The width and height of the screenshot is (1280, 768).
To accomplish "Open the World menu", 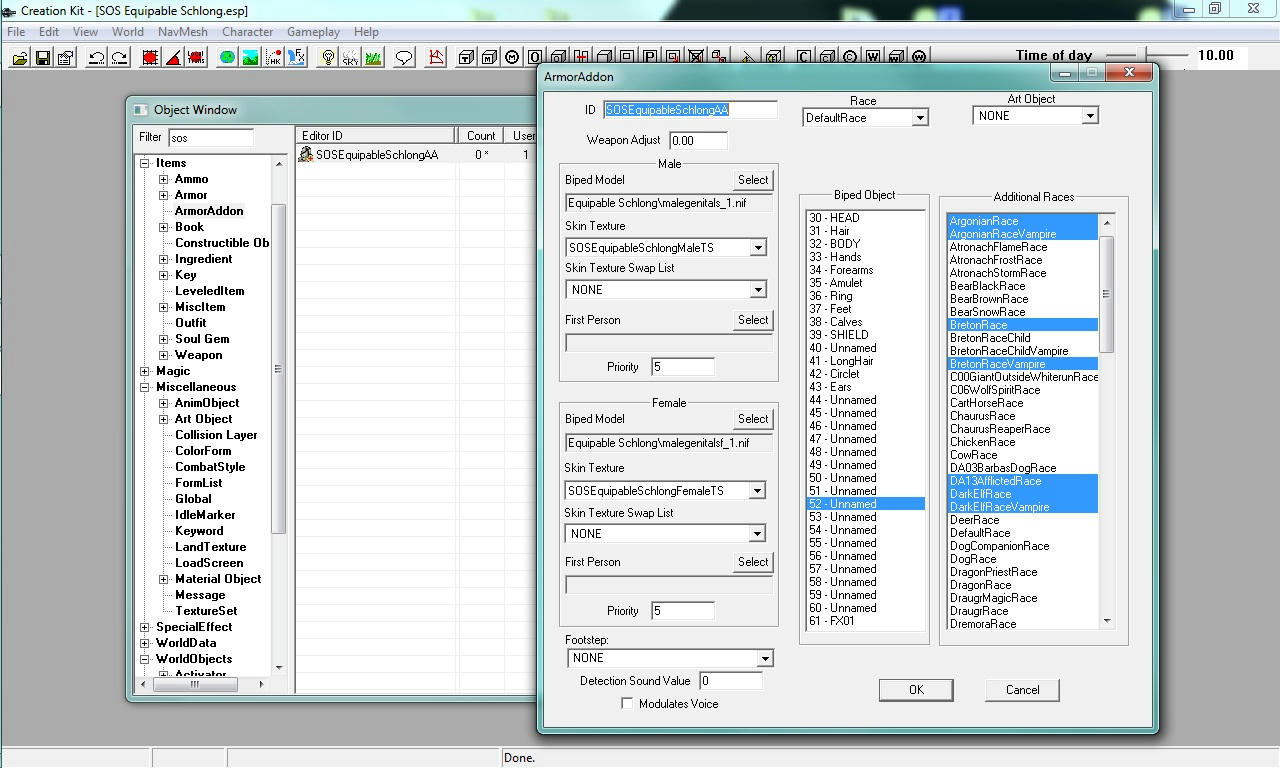I will pyautogui.click(x=128, y=32).
